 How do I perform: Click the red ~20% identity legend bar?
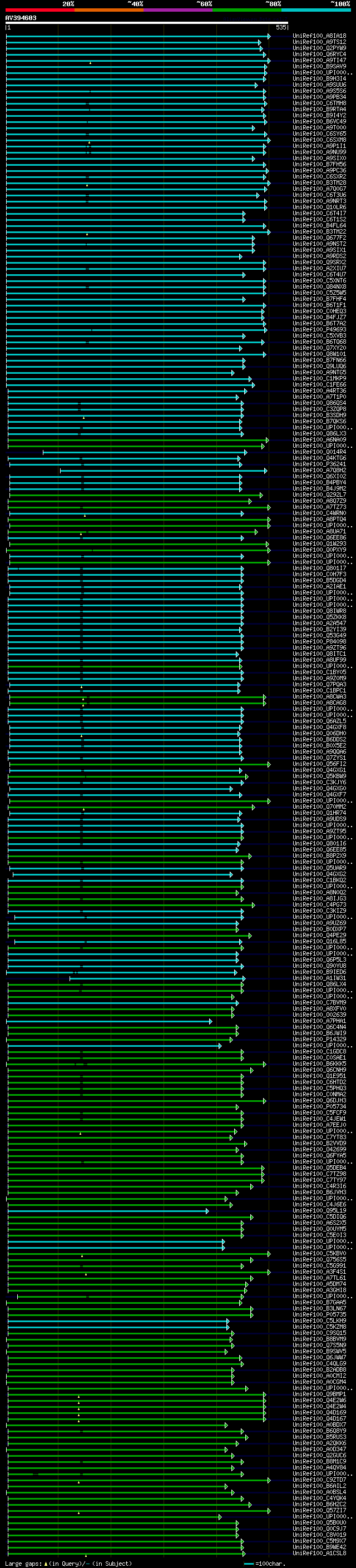coord(39,10)
